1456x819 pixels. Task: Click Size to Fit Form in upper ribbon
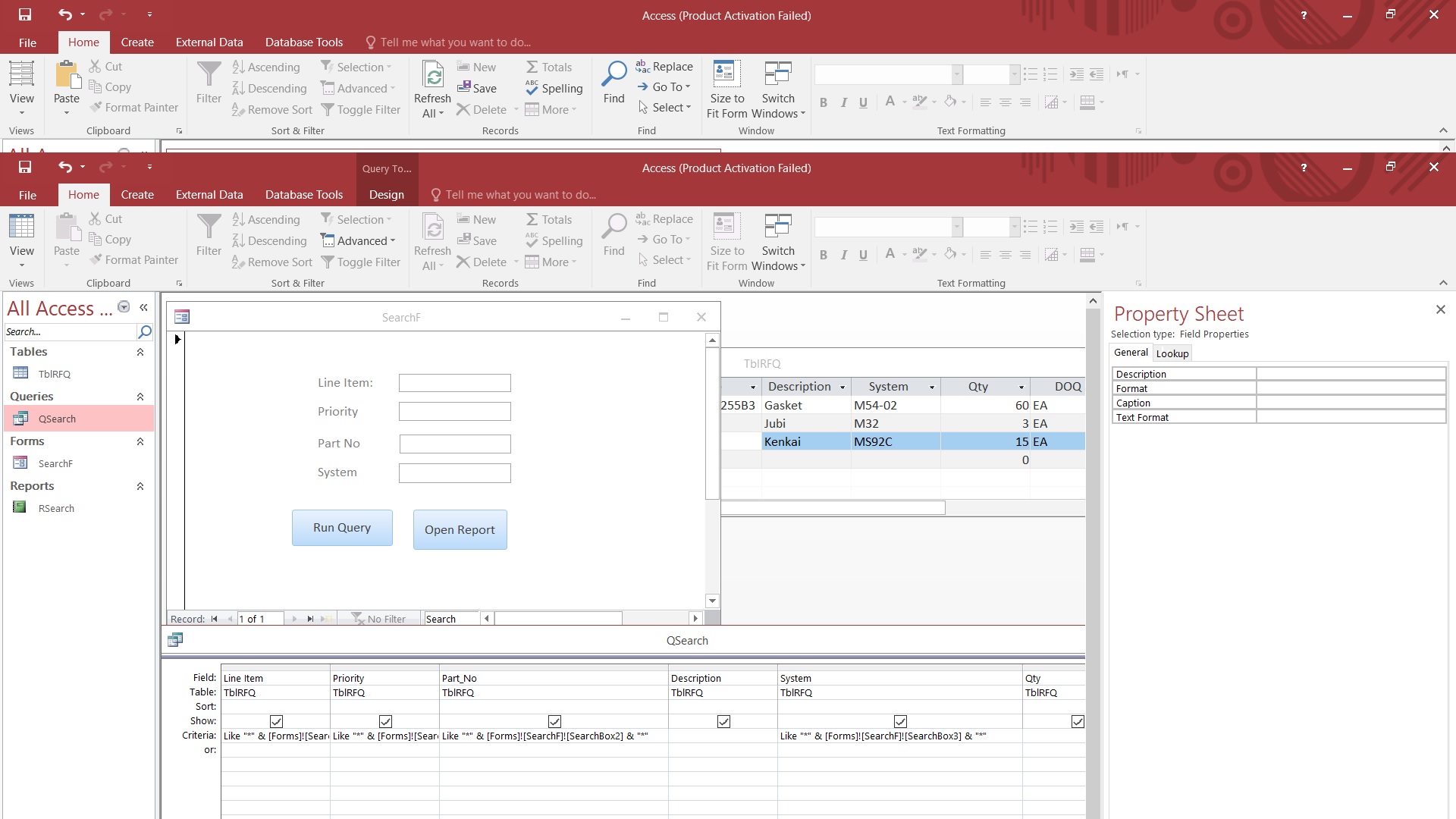click(727, 90)
